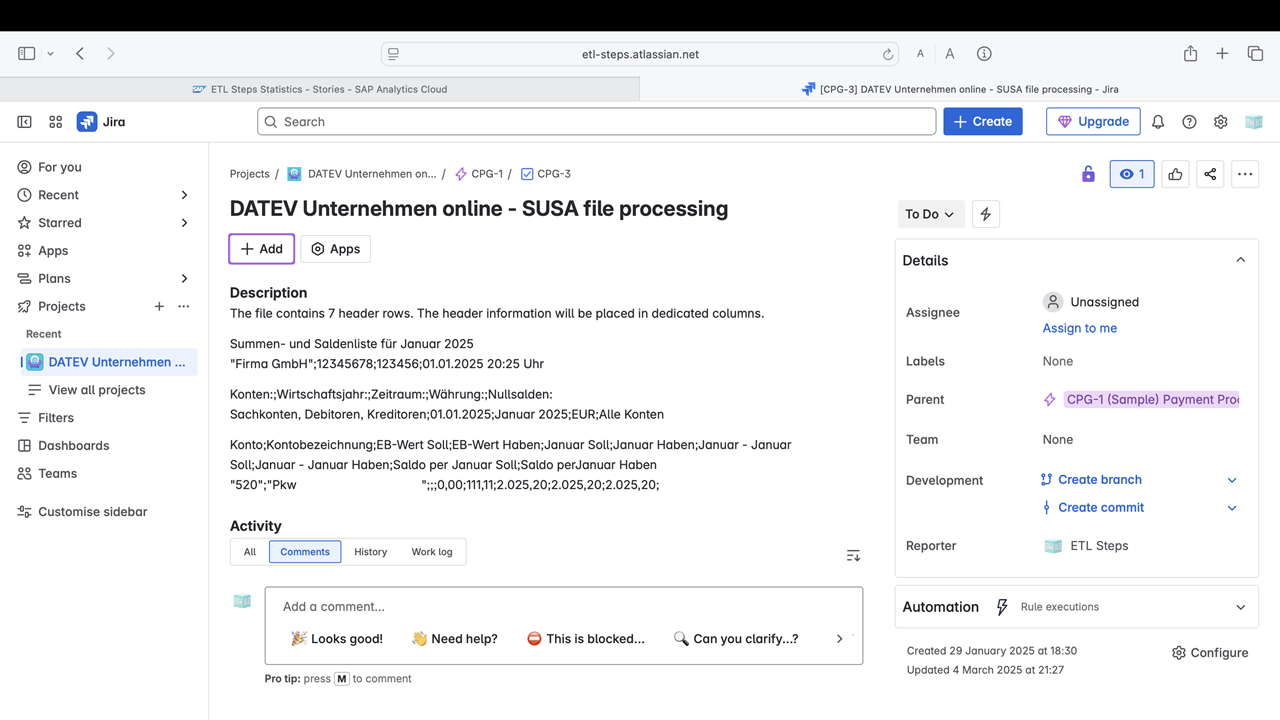Open the Work log tab
The height and width of the screenshot is (720, 1280).
(431, 551)
